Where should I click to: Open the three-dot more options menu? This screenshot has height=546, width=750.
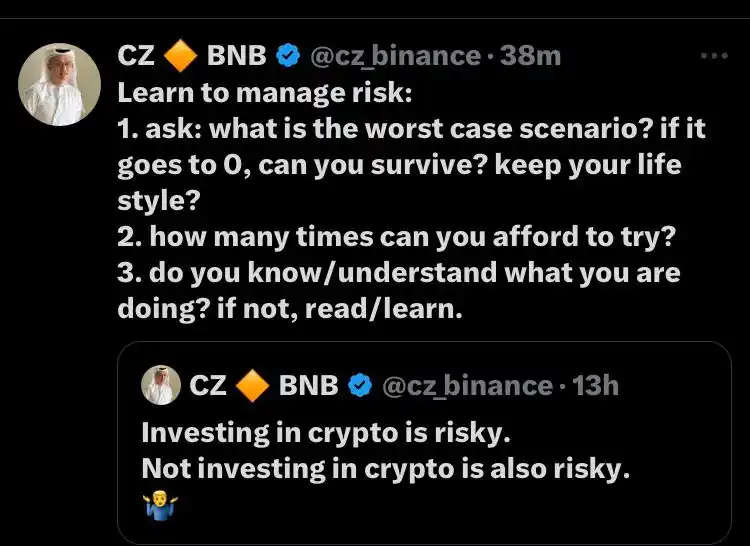click(x=715, y=56)
